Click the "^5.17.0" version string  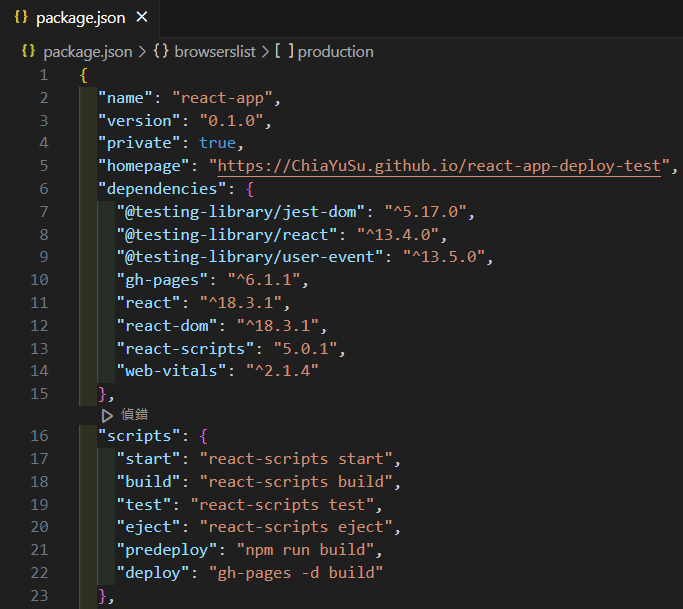[x=426, y=212]
